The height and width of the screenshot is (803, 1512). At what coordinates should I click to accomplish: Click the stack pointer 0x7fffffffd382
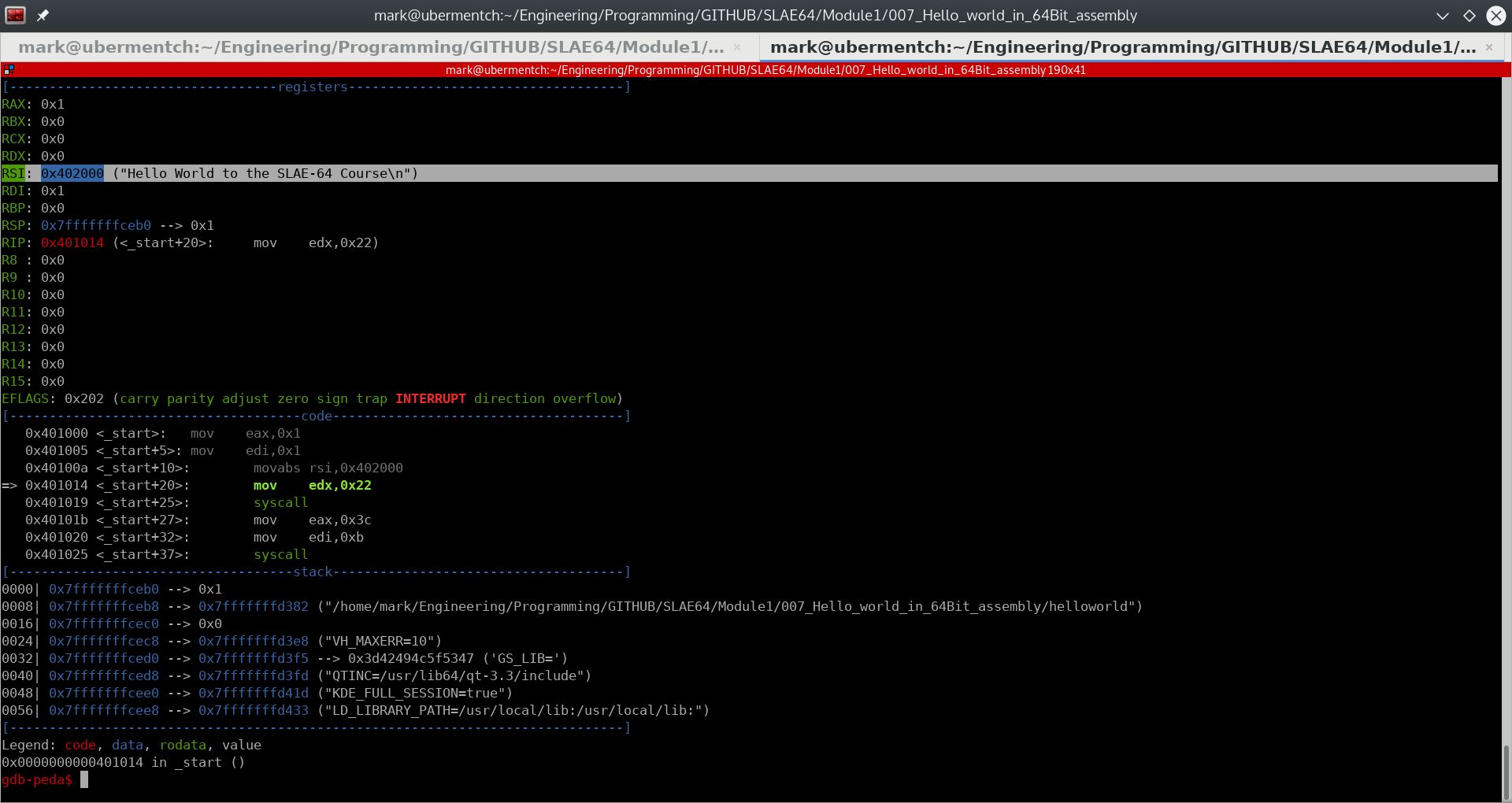coord(254,606)
